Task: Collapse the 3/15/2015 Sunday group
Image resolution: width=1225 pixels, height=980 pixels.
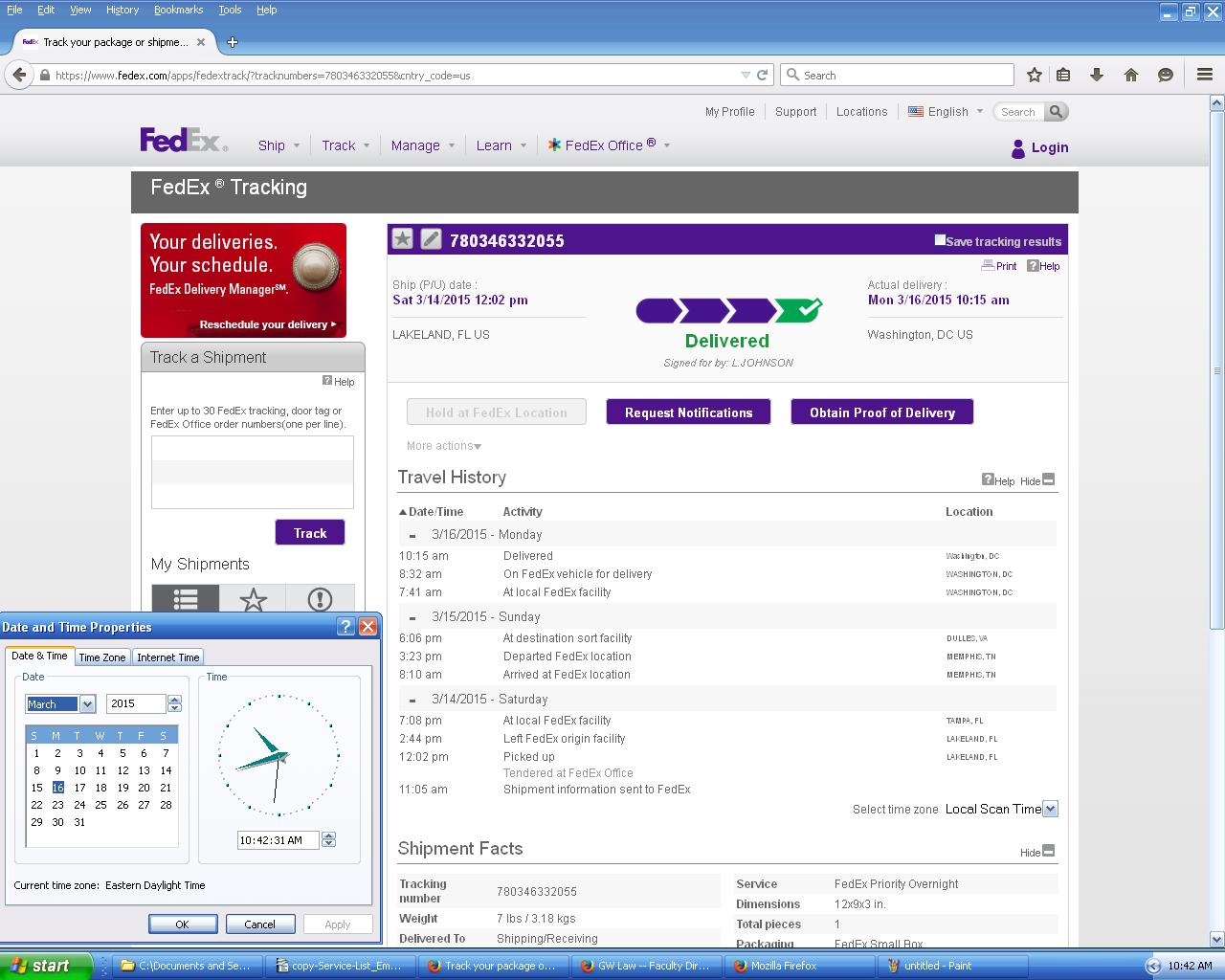Action: click(412, 618)
